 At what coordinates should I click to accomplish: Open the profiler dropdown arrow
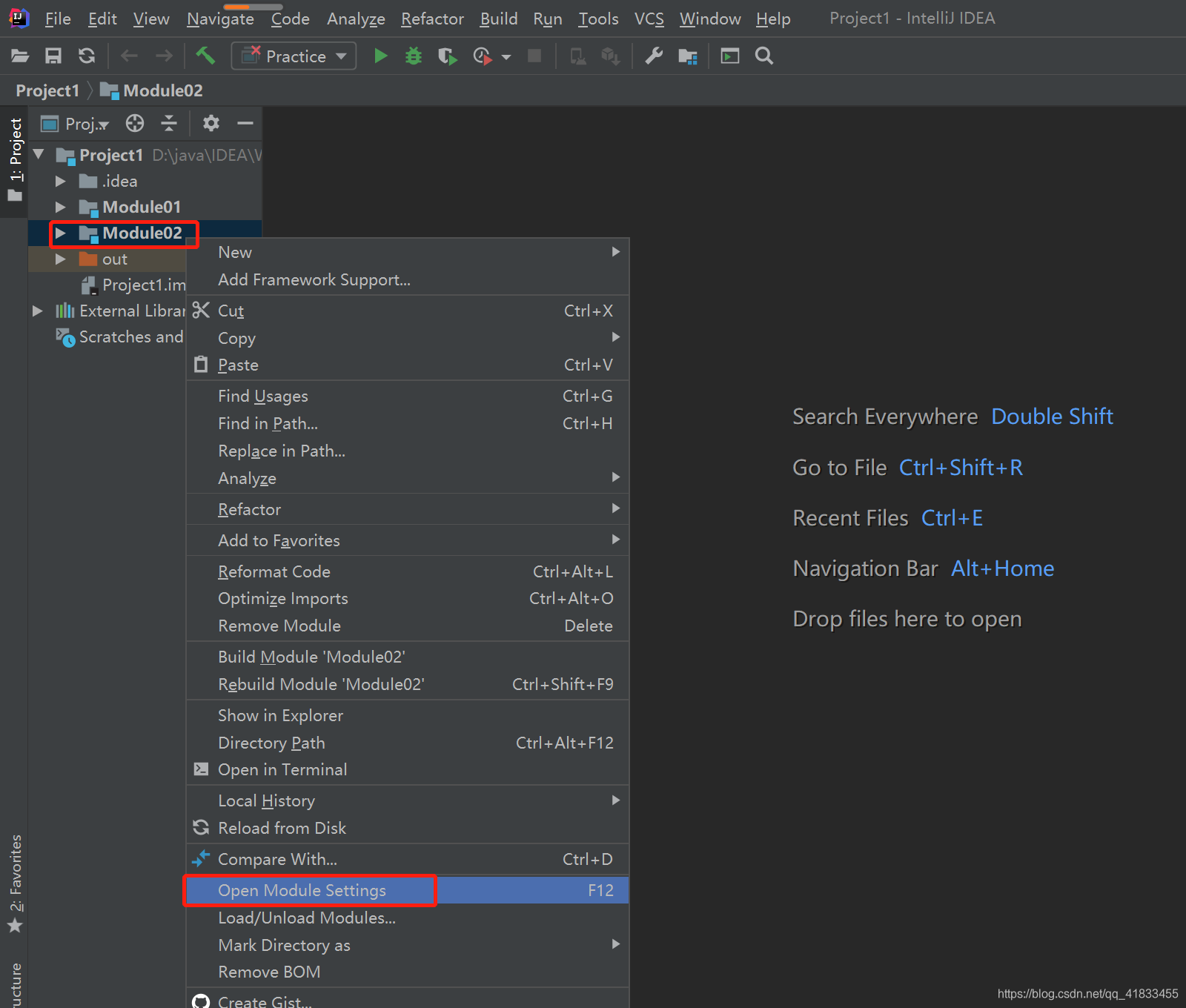tap(506, 56)
